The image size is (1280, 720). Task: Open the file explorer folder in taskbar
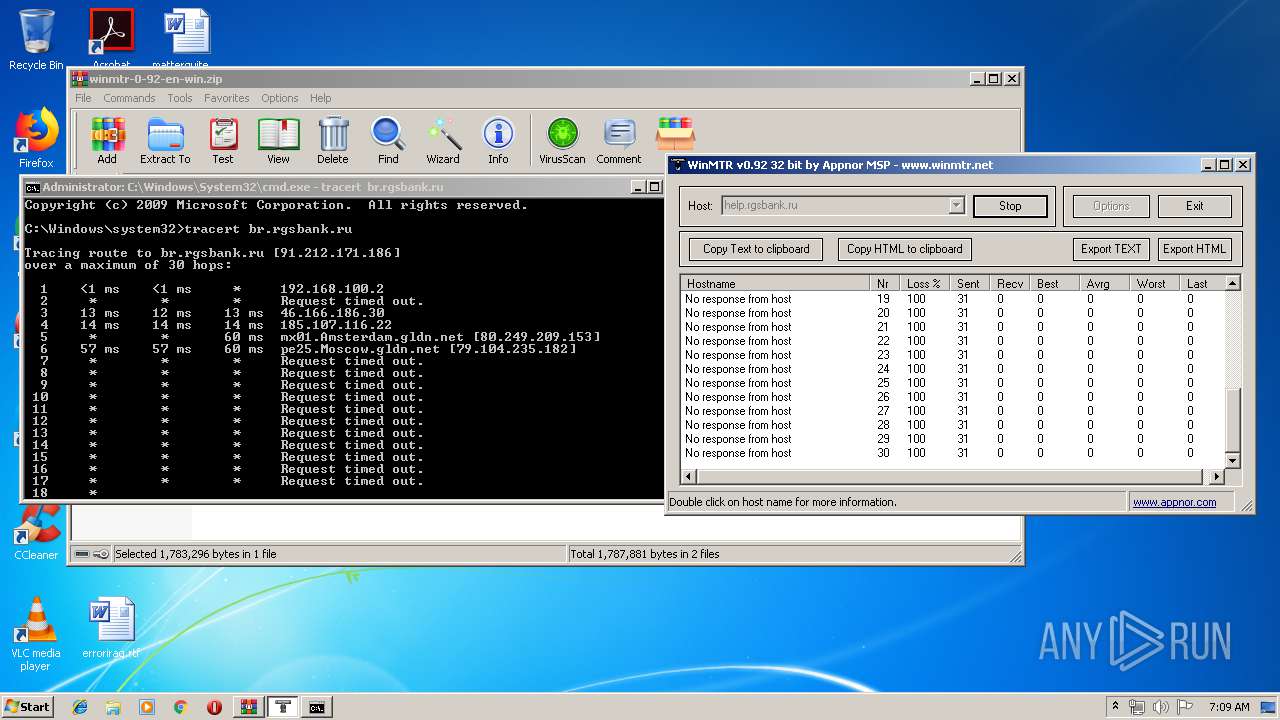coord(113,707)
